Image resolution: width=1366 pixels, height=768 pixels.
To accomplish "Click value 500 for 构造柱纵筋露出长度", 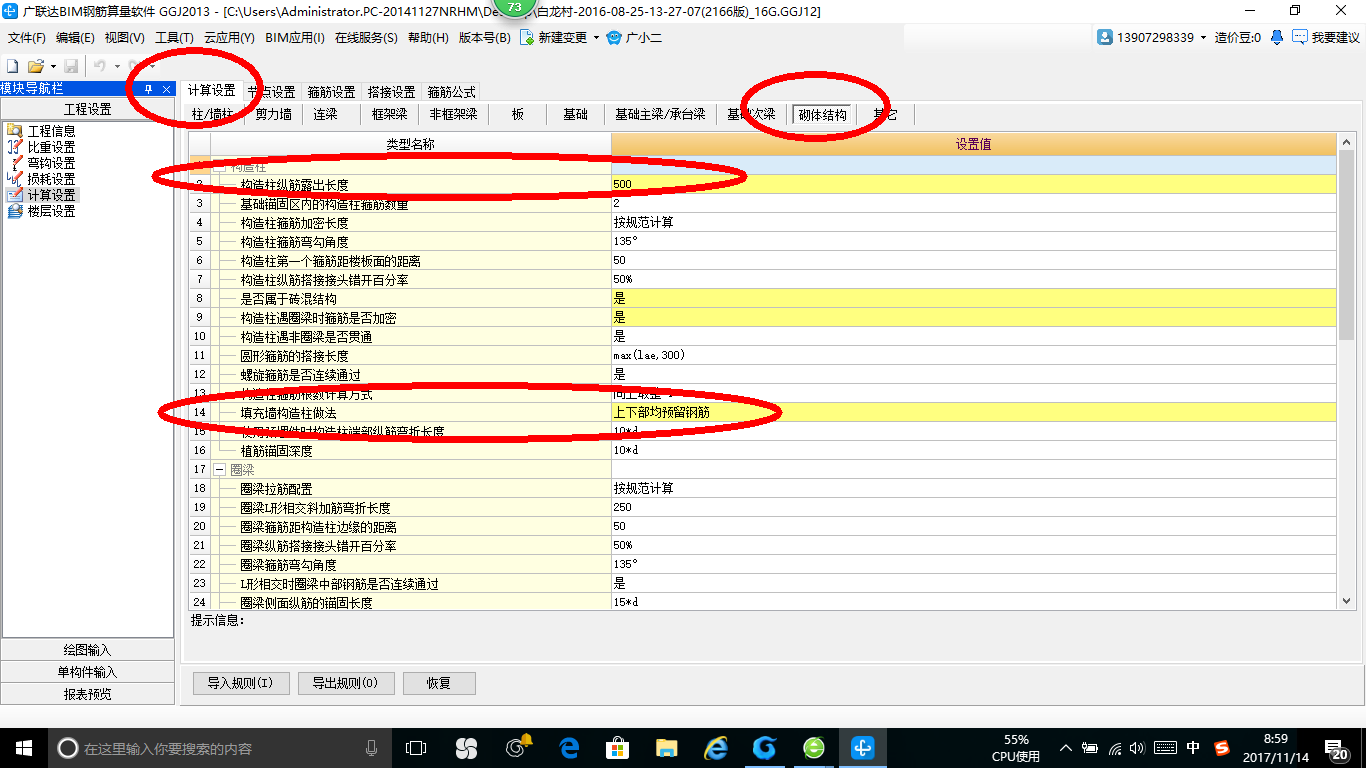I will click(973, 184).
